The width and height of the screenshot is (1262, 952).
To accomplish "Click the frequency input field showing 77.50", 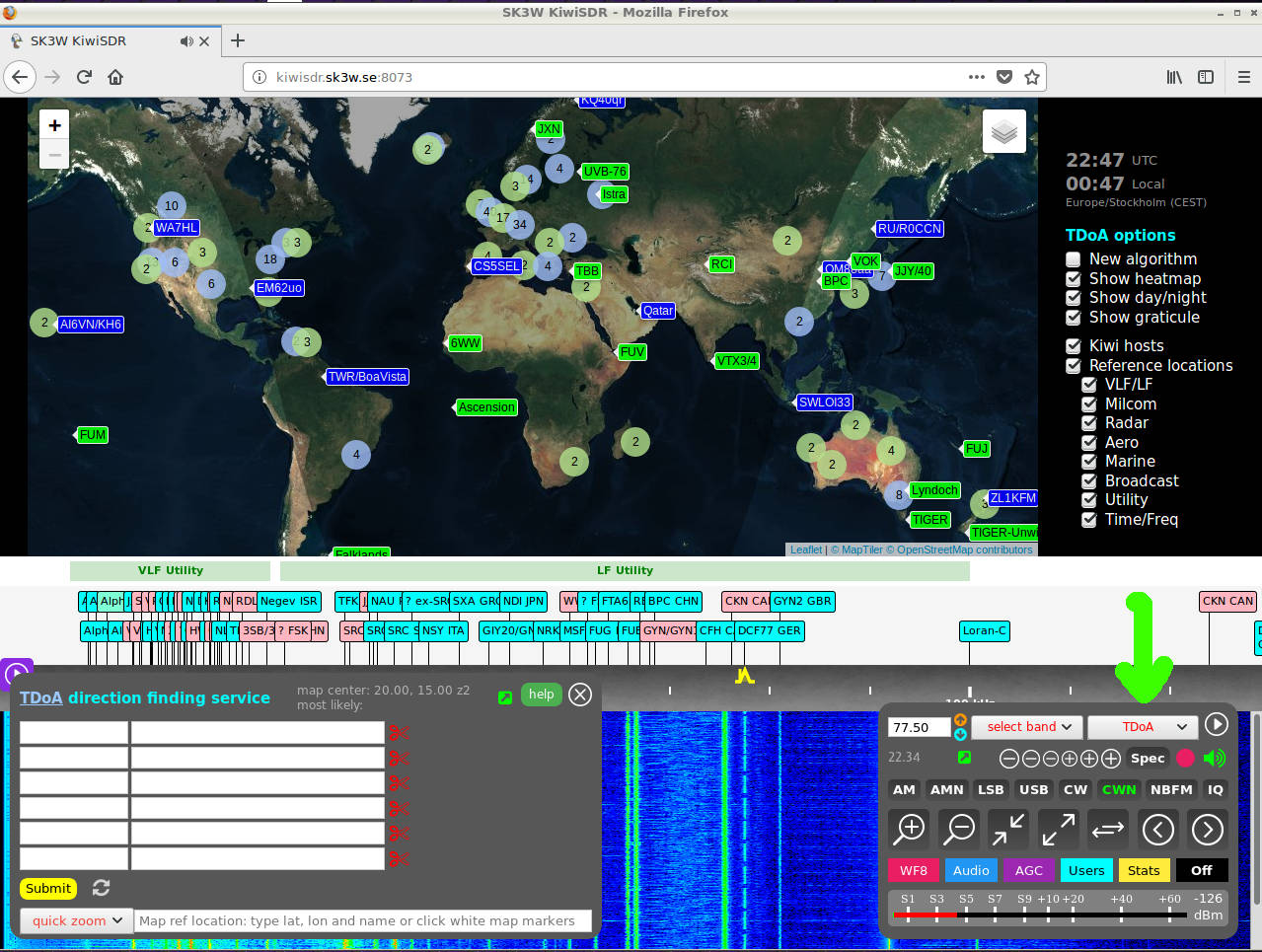I will coord(919,727).
